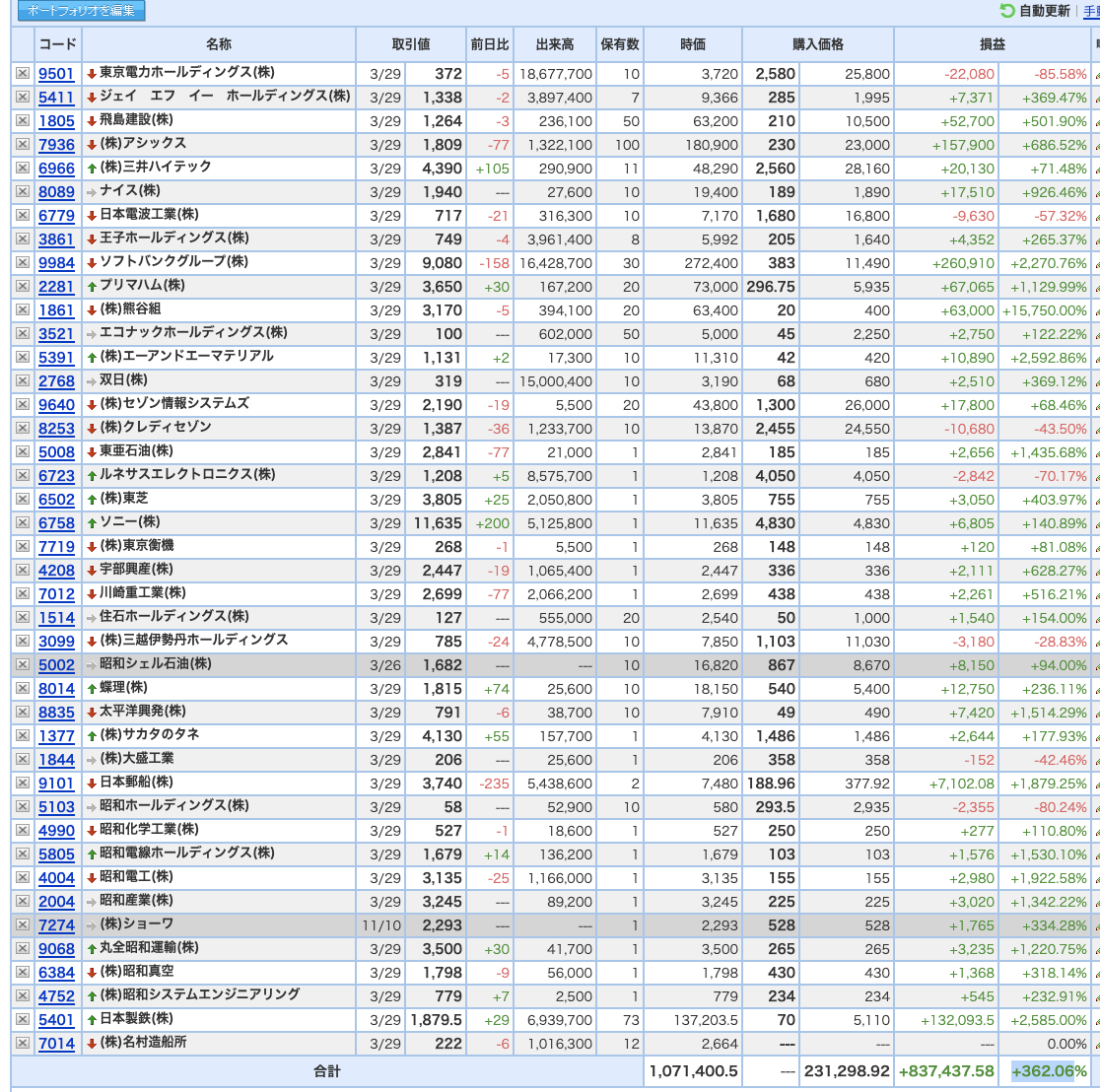Open code link 8014 for 蝶理
Viewport: 1100px width, 1092px height.
coord(56,689)
